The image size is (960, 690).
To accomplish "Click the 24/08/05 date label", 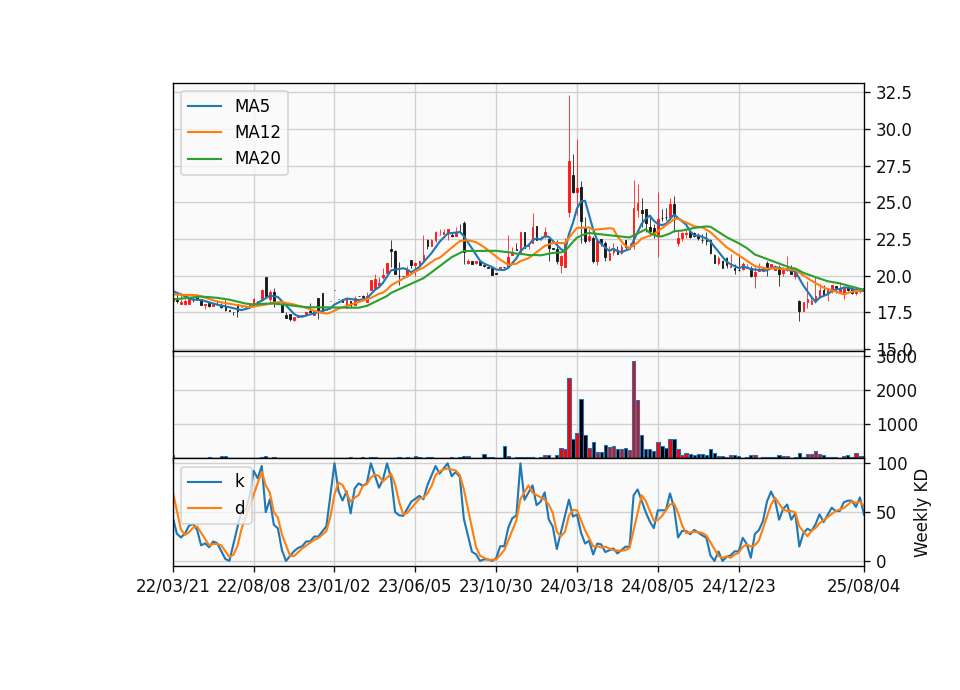I will click(x=658, y=586).
